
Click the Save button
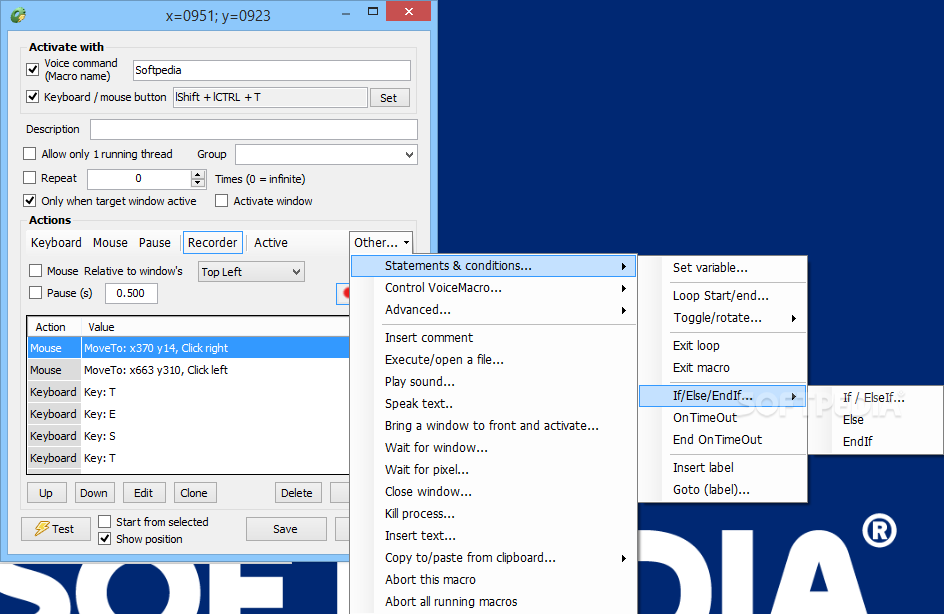click(x=286, y=529)
